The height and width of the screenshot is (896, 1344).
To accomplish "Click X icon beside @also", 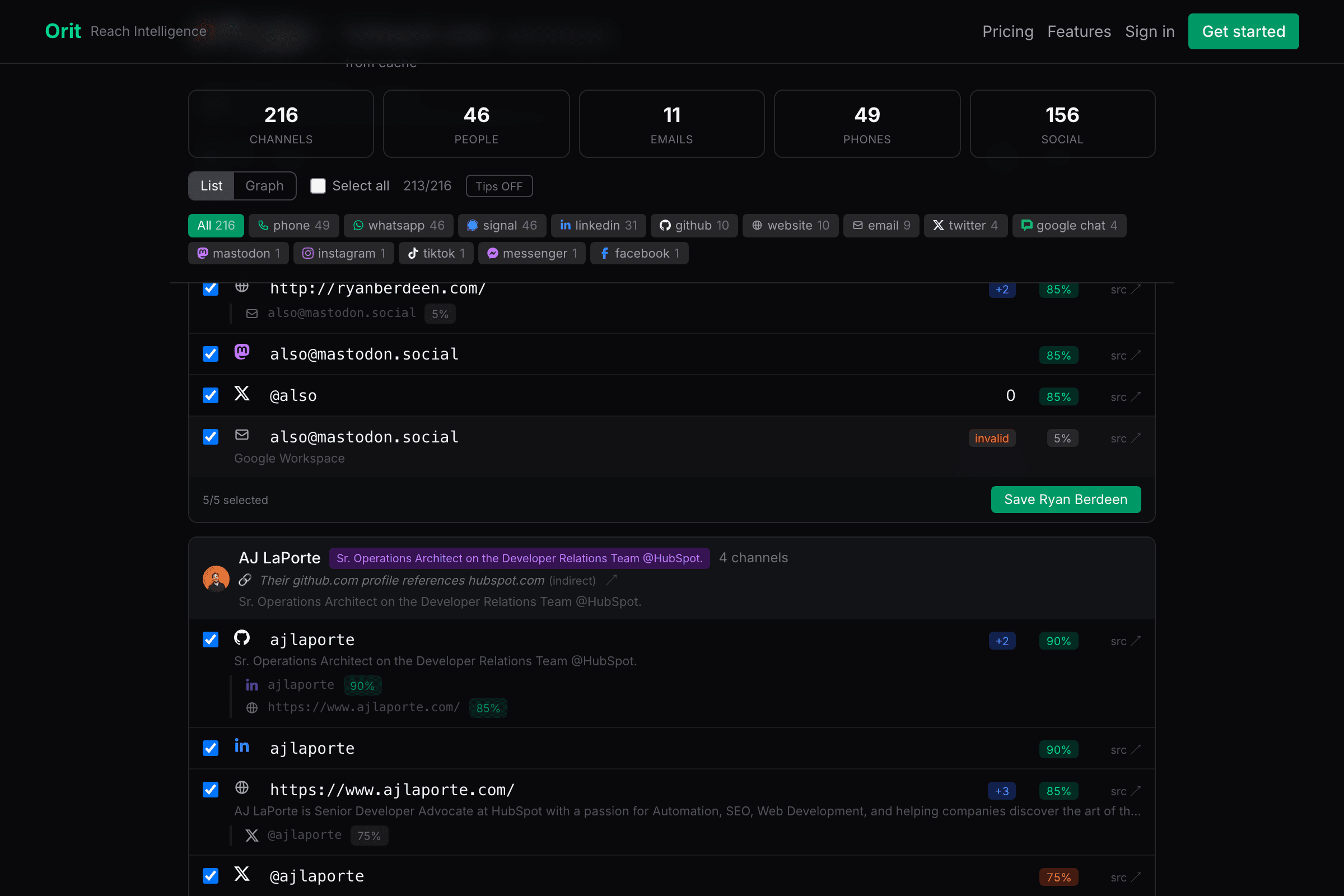I will [242, 393].
